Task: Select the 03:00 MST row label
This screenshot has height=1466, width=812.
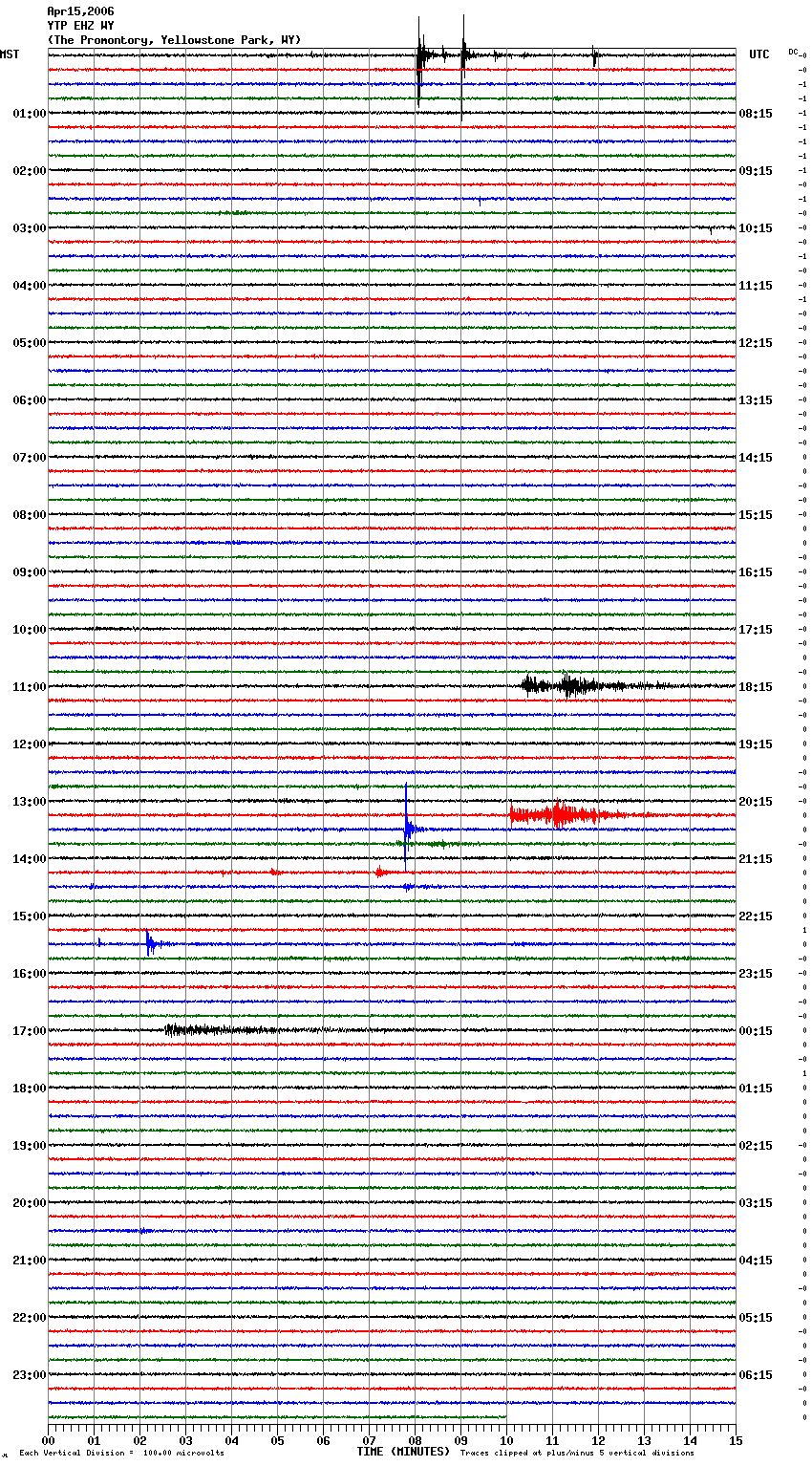Action: 30,228
